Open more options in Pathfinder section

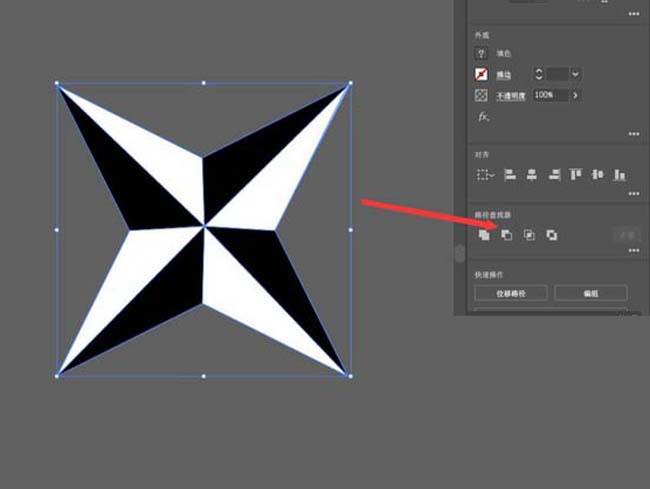[x=634, y=250]
